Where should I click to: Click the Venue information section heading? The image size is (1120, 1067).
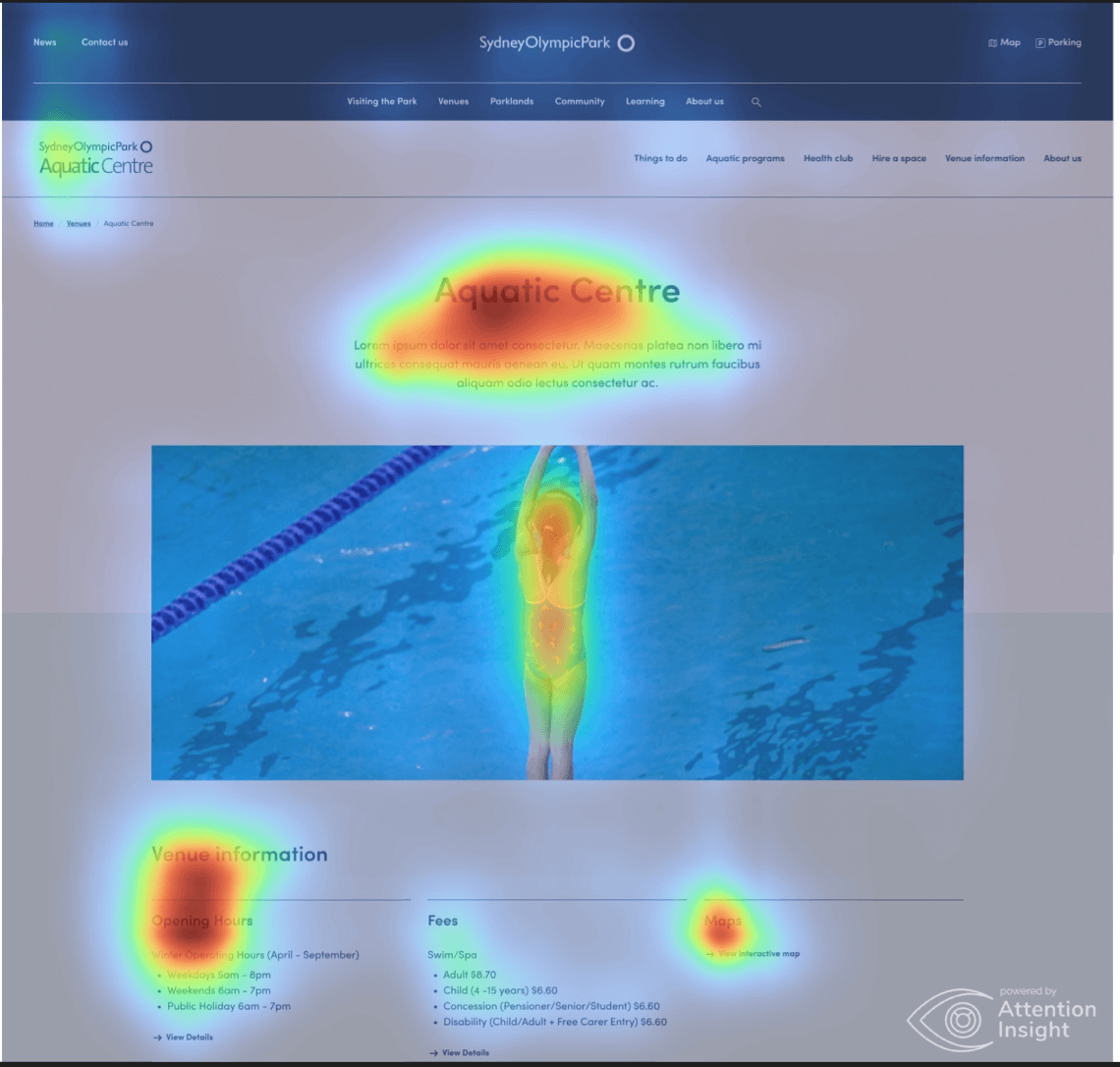click(240, 854)
